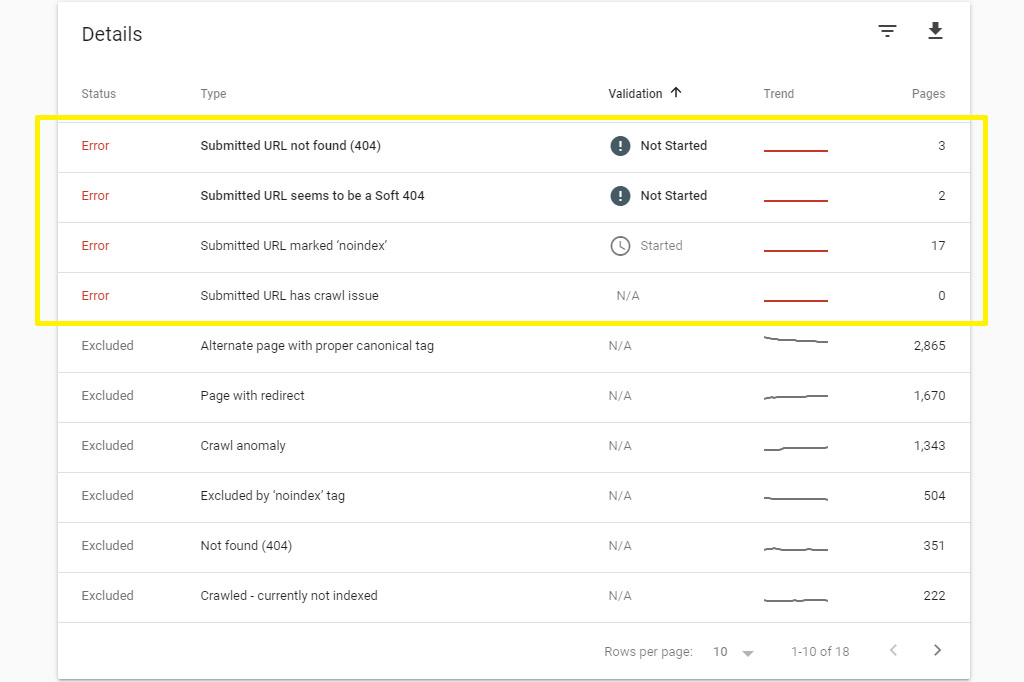Click 'Not Started' text in Soft 404 row
The height and width of the screenshot is (682, 1024).
point(673,196)
